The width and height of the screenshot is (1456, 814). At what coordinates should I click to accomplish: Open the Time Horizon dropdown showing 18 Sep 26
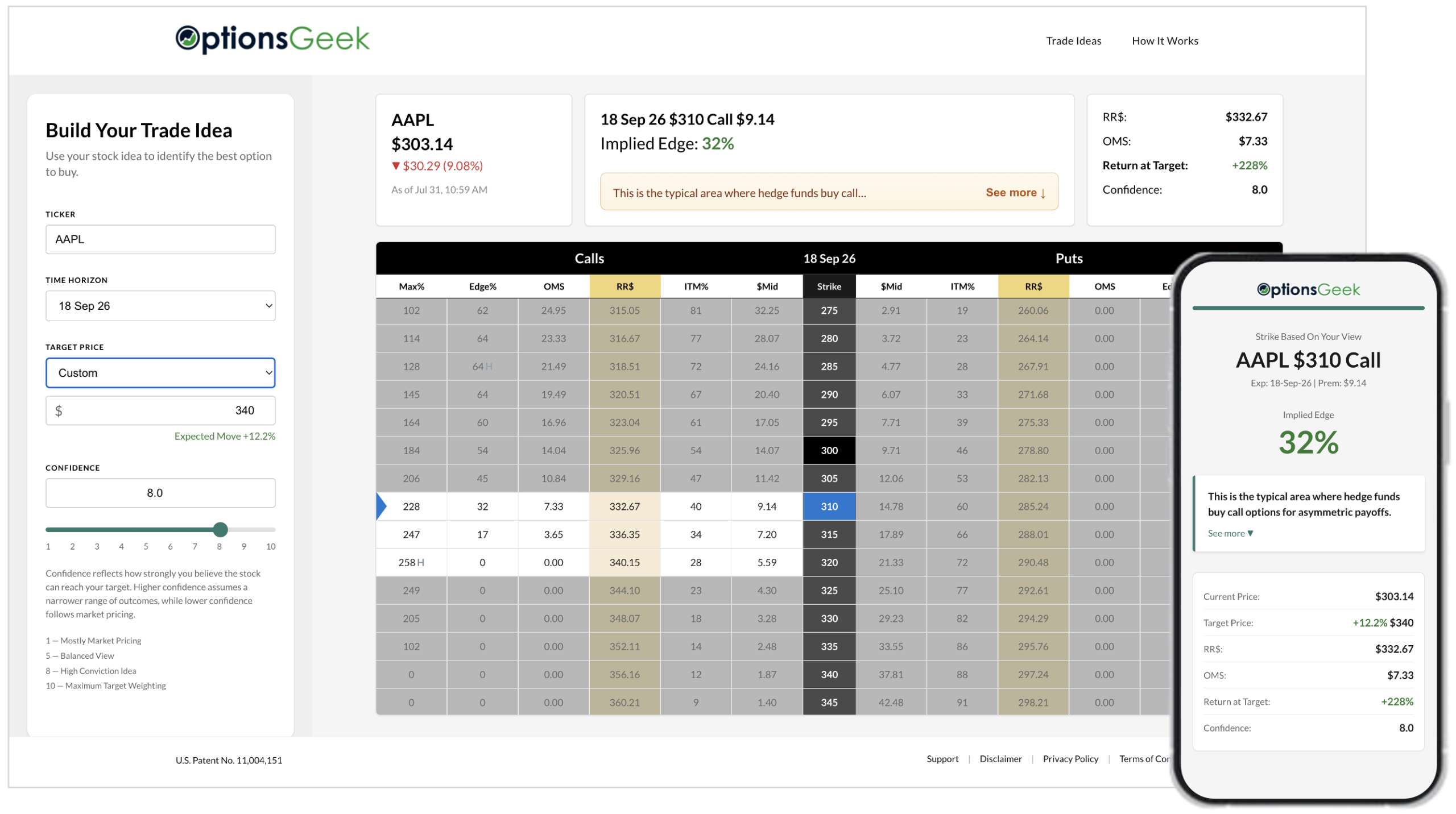[x=160, y=306]
